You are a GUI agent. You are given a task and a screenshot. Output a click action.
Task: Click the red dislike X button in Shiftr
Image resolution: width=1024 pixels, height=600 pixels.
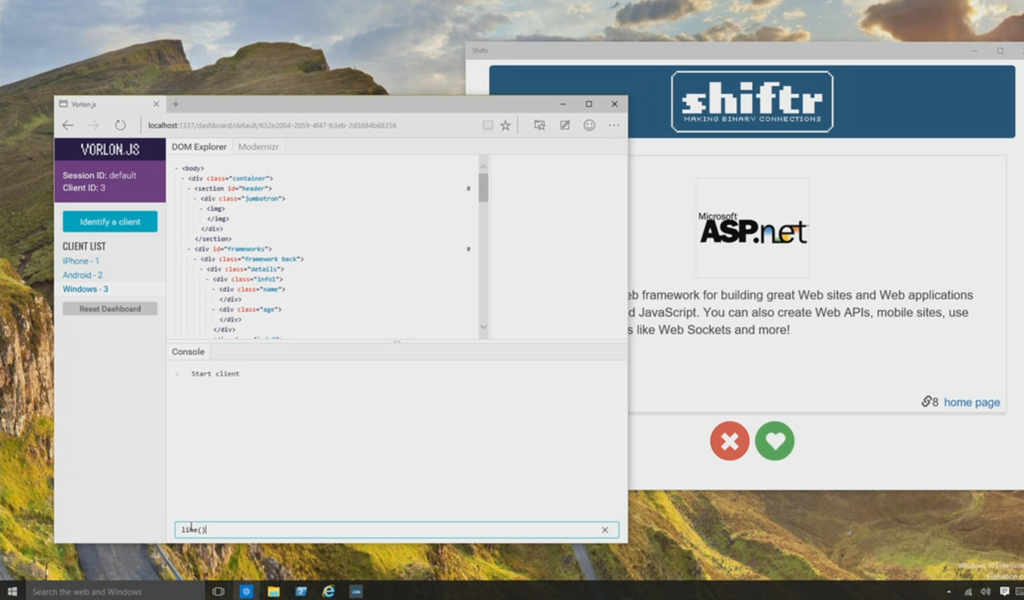point(729,441)
